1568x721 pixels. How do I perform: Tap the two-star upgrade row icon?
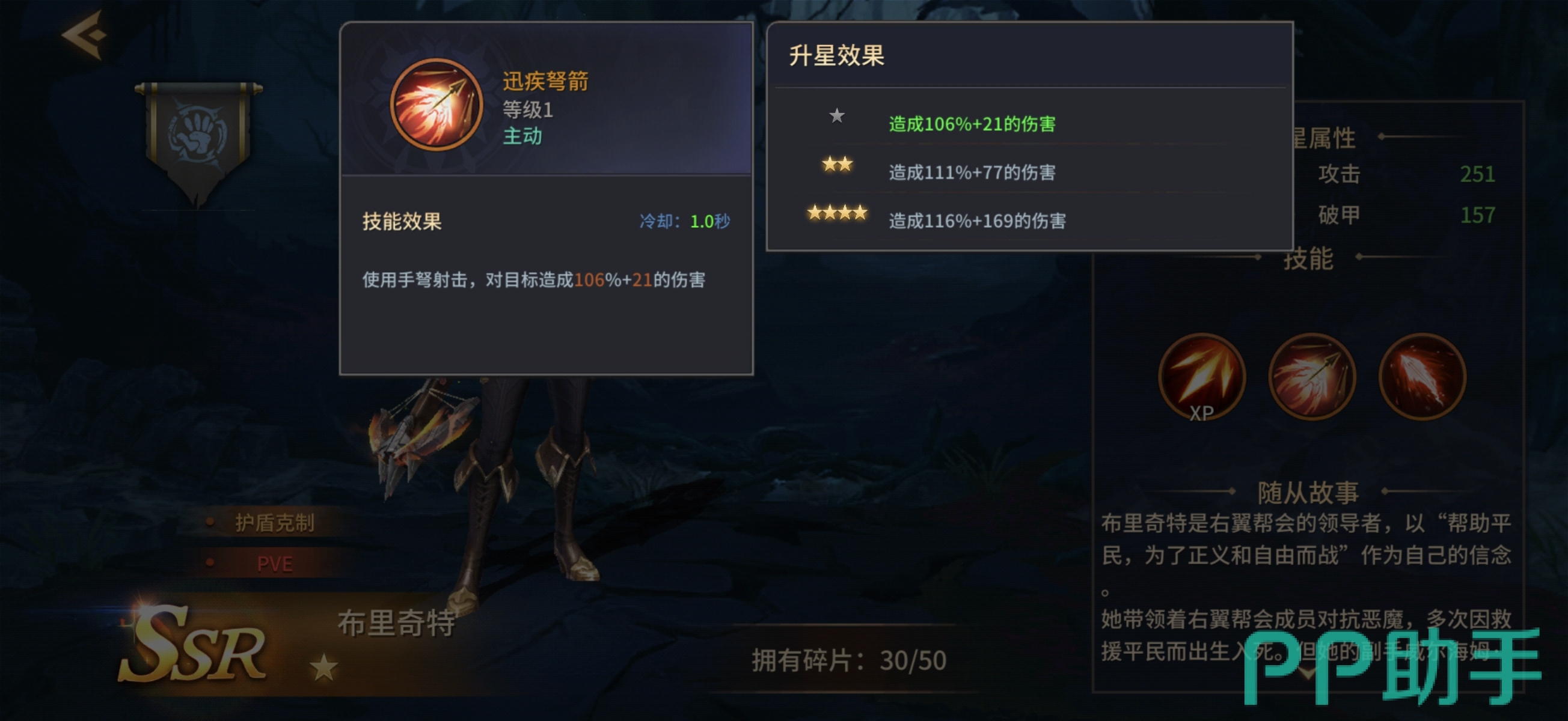(837, 164)
